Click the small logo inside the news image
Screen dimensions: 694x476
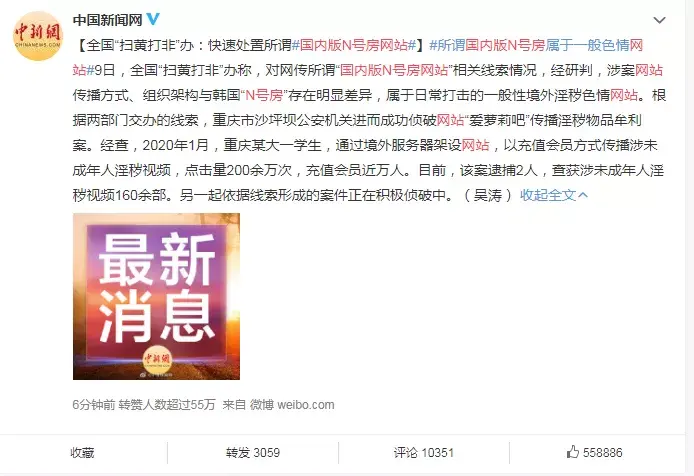click(157, 358)
